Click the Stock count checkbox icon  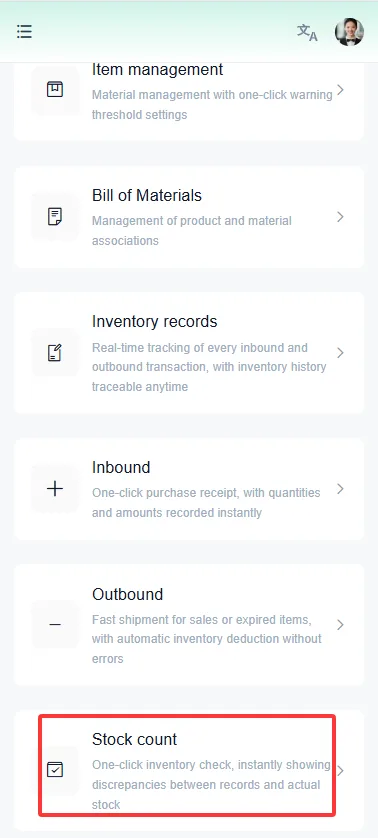[x=55, y=770]
